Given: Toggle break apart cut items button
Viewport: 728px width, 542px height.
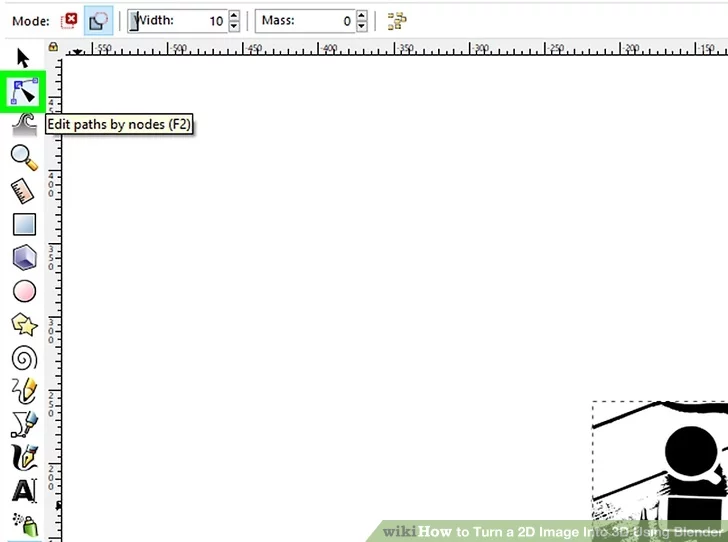Looking at the screenshot, I should coord(396,20).
